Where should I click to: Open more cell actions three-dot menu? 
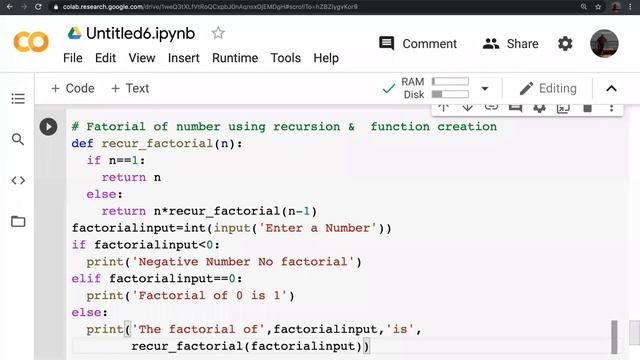611,108
